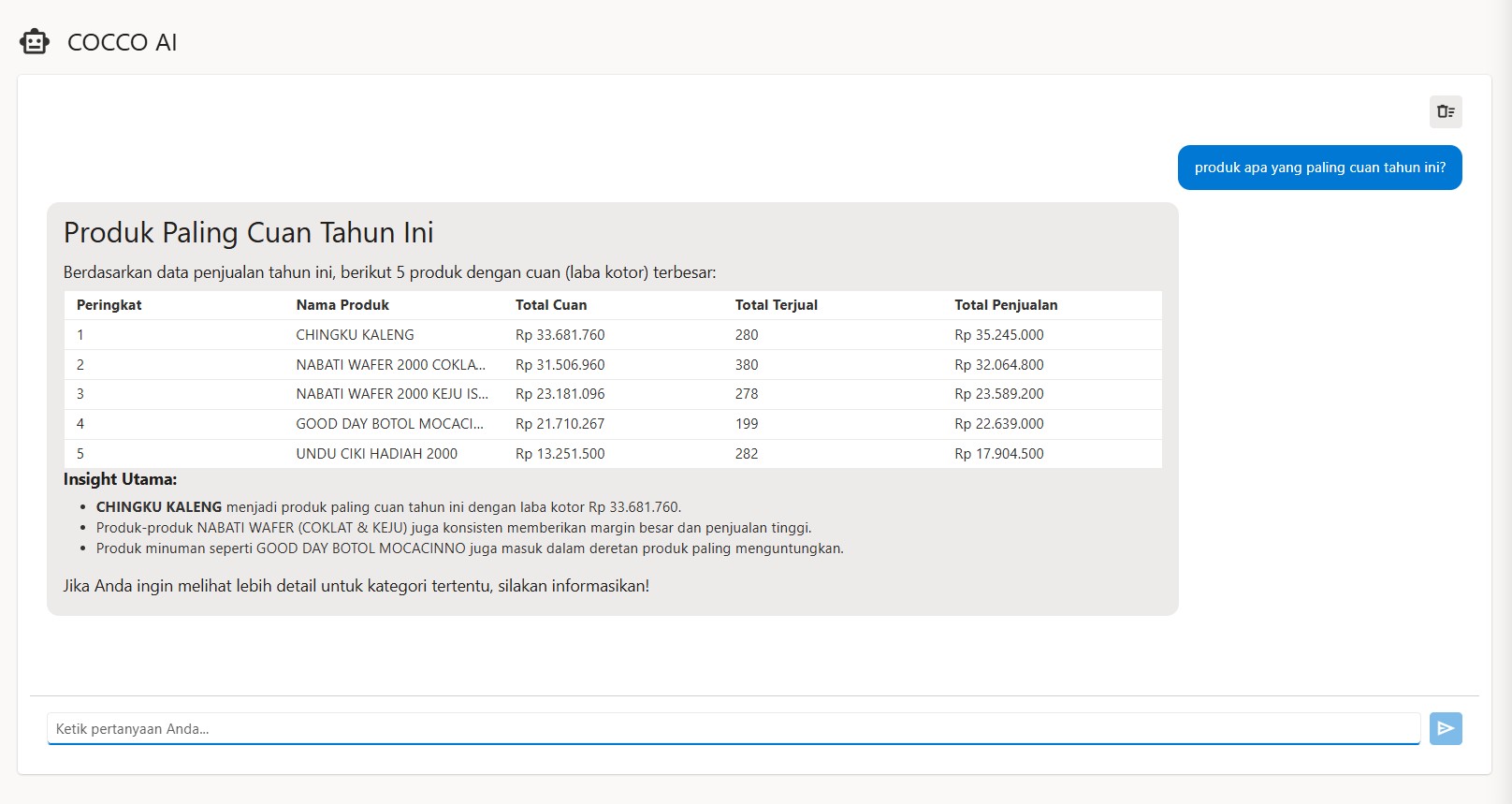Click the GOOD DAY BOTOL MOCACI... cell
Screen dimensions: 1512x804
[x=389, y=424]
